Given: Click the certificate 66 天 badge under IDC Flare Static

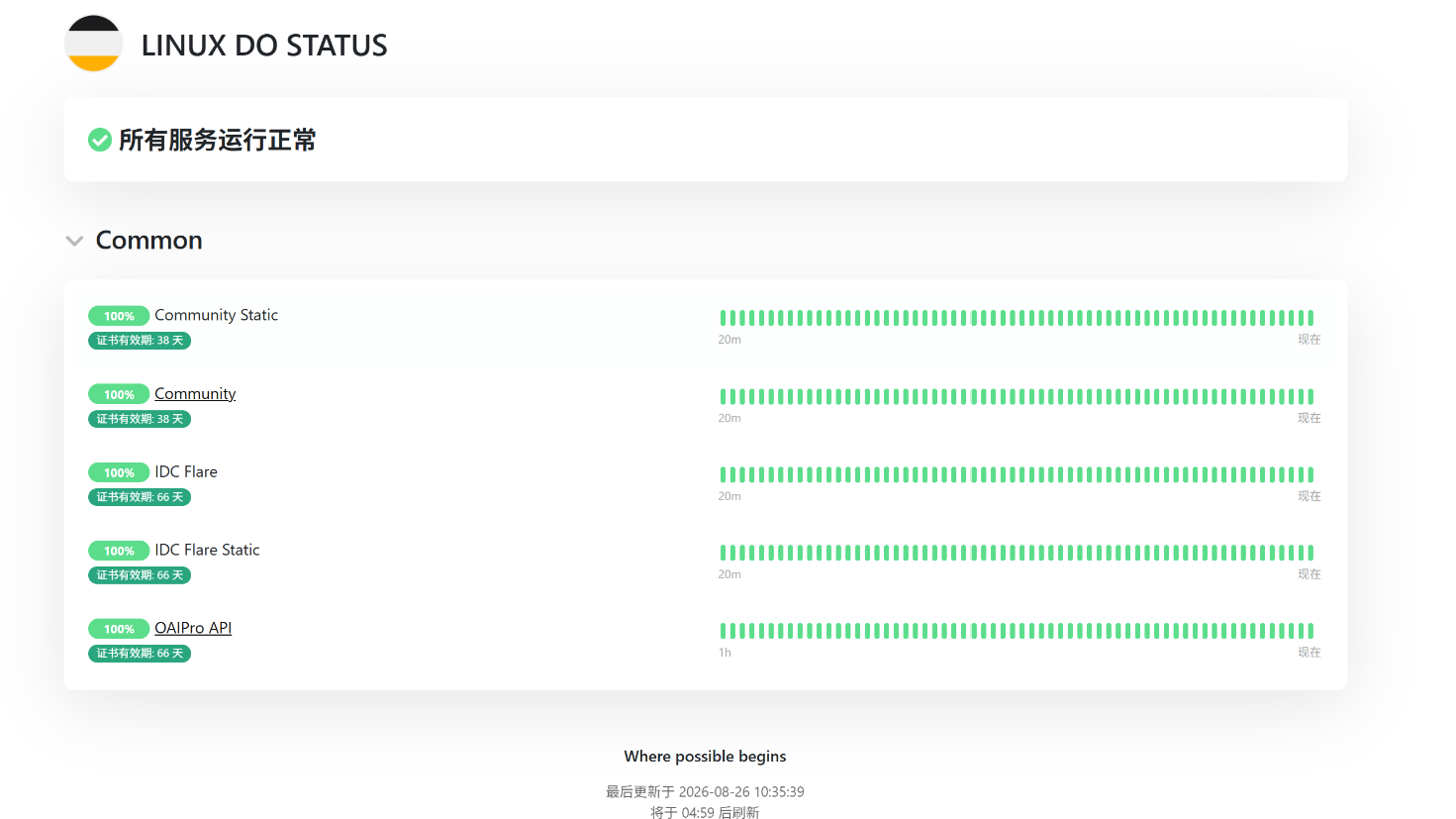Looking at the screenshot, I should [x=140, y=575].
